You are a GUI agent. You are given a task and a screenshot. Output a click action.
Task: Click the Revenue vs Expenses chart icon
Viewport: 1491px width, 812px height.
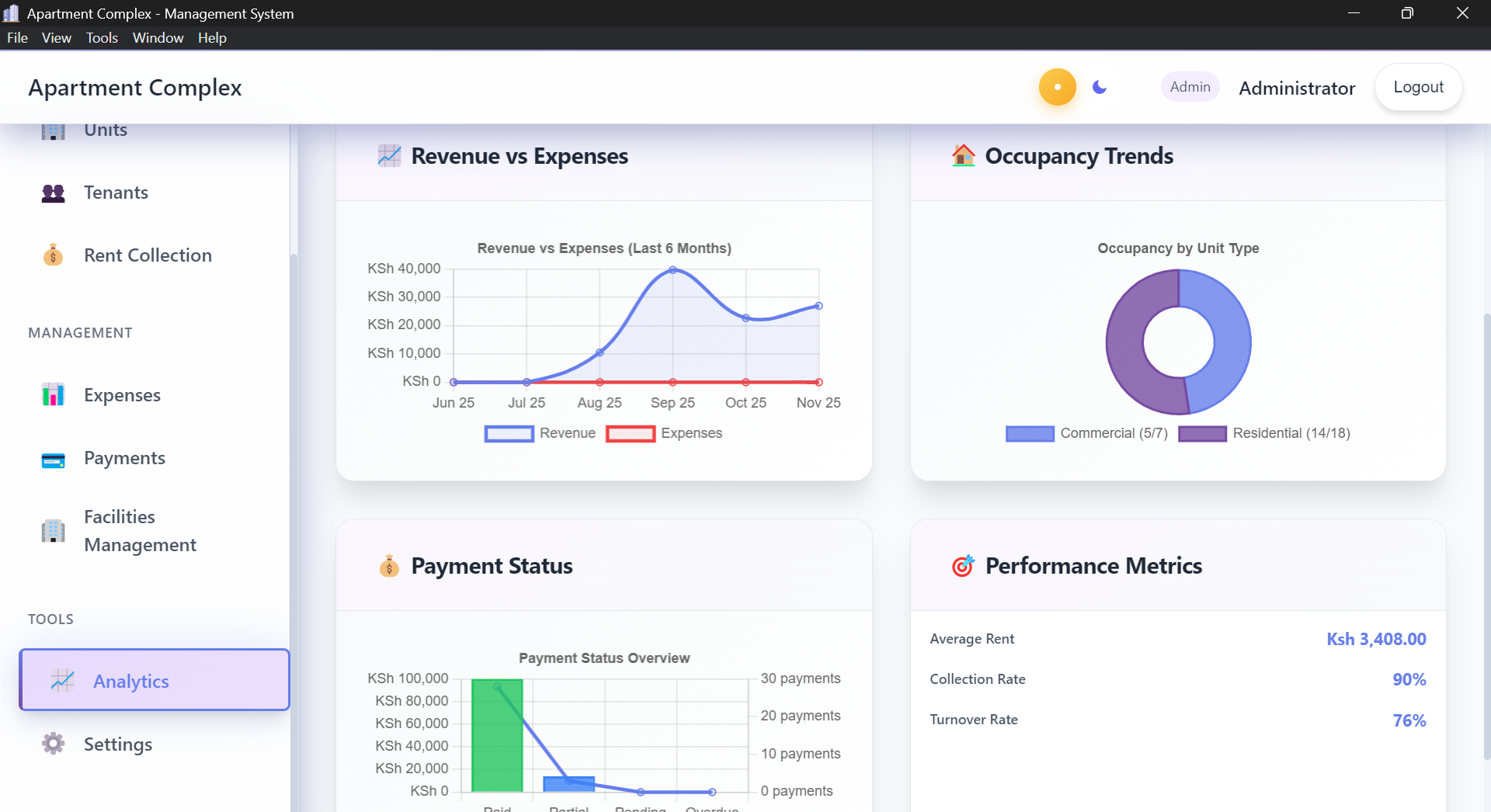[389, 156]
